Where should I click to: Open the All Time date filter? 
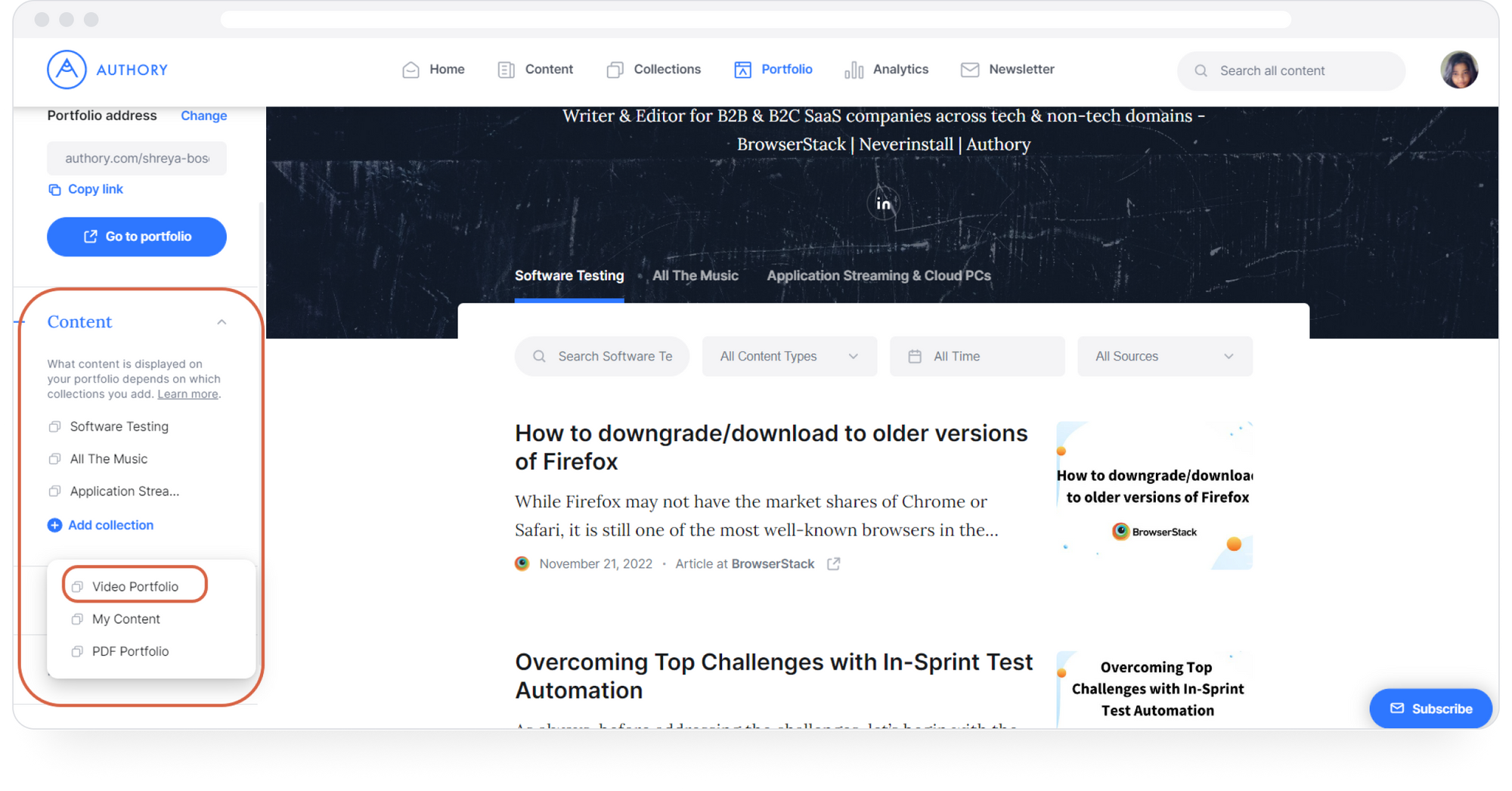click(x=977, y=356)
